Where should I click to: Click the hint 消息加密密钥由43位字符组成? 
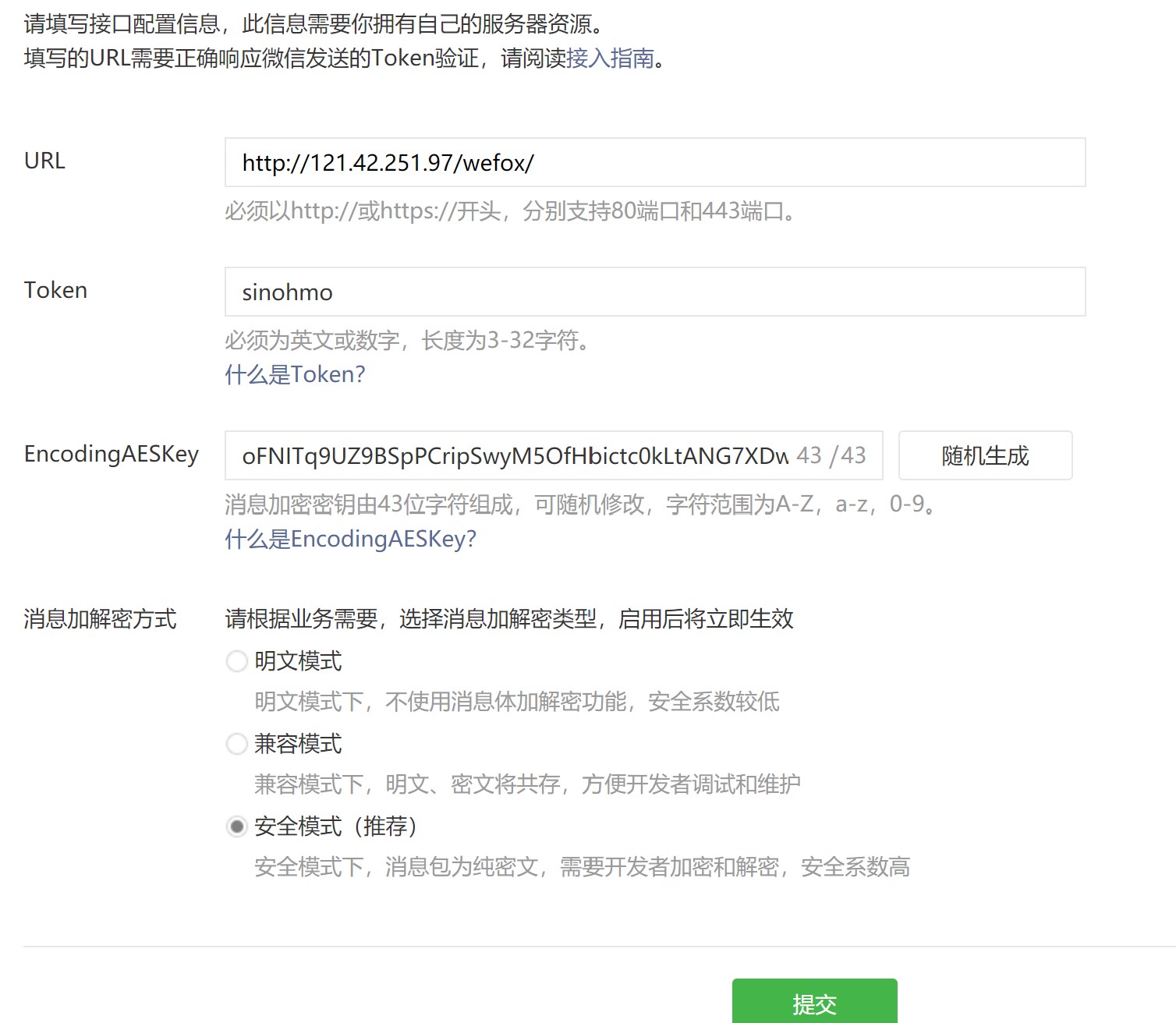point(581,504)
